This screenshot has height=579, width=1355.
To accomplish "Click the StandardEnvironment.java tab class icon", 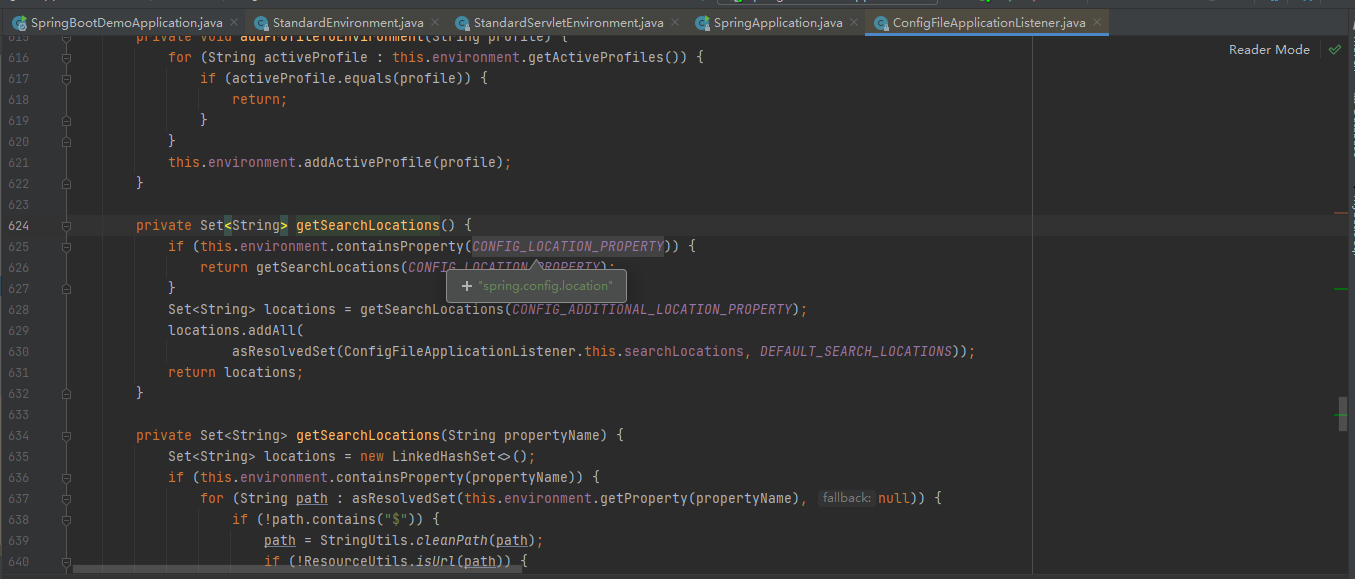I will [x=261, y=22].
